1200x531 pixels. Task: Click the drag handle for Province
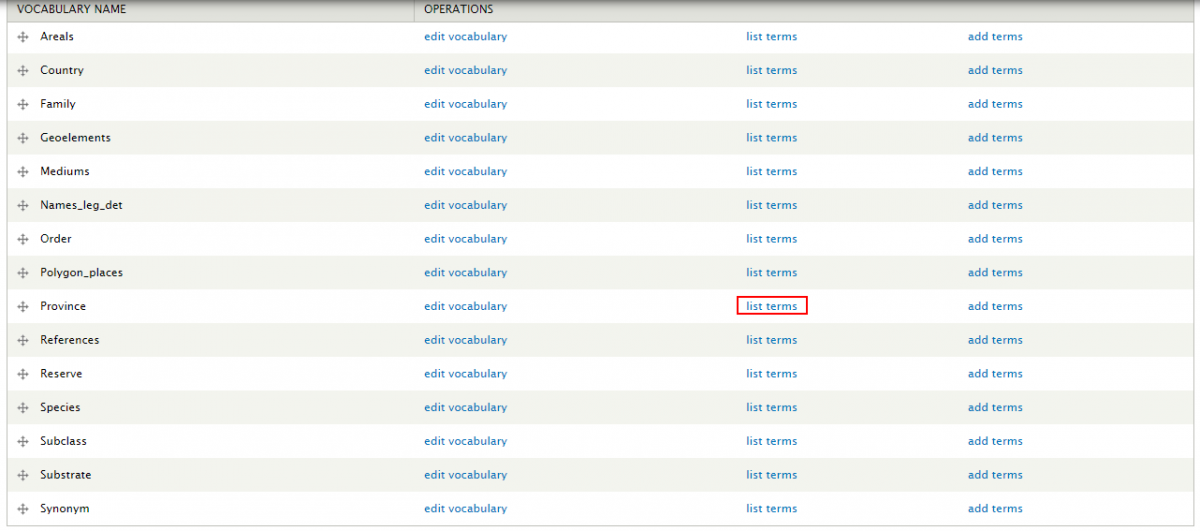point(23,307)
